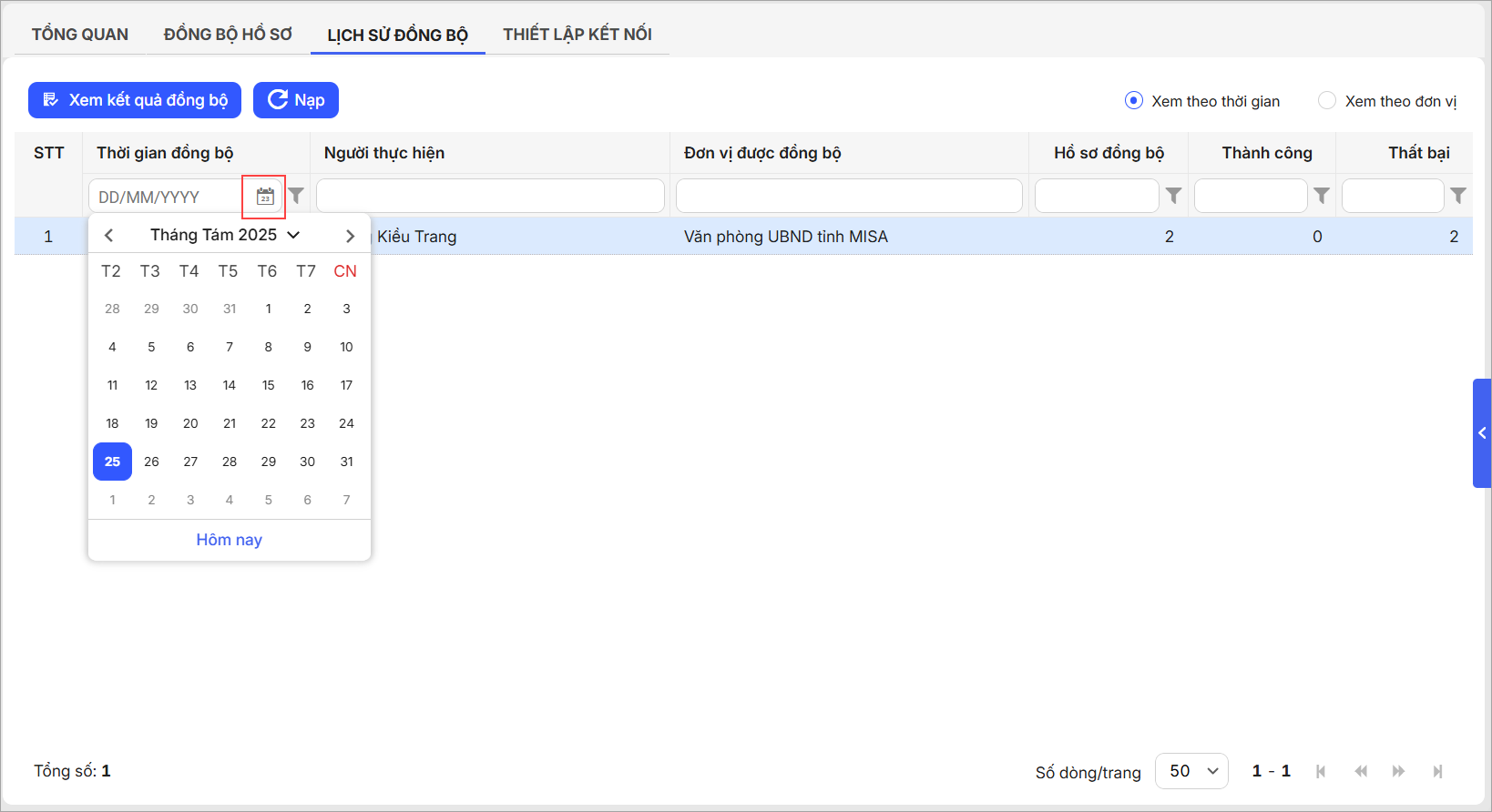Pick day 15 in the calendar

click(x=269, y=385)
